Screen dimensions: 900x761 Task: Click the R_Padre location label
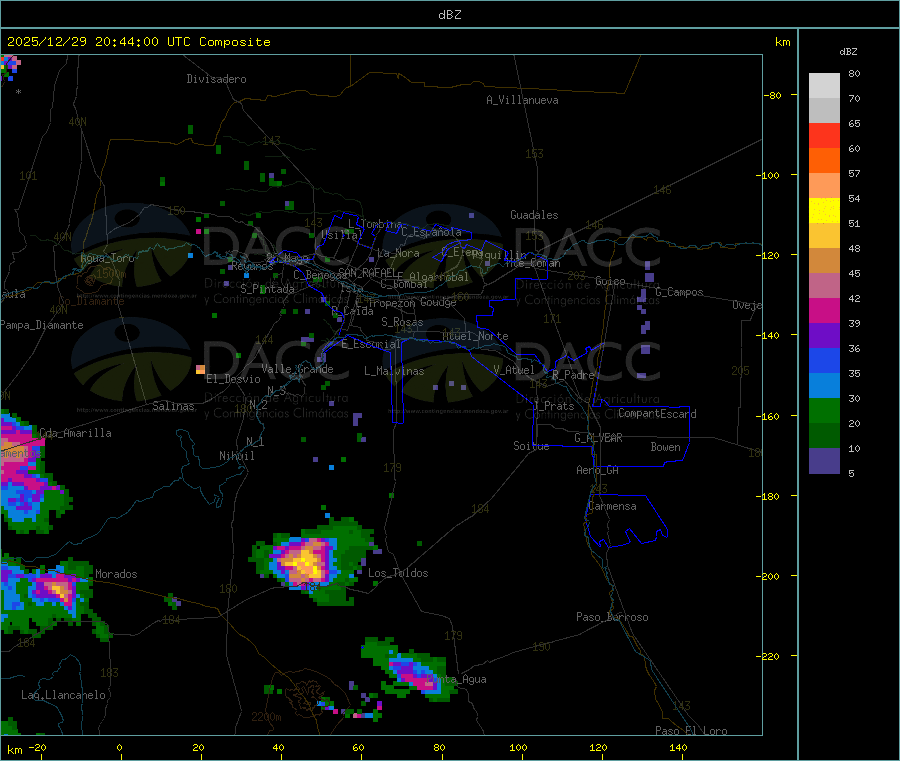coord(573,375)
